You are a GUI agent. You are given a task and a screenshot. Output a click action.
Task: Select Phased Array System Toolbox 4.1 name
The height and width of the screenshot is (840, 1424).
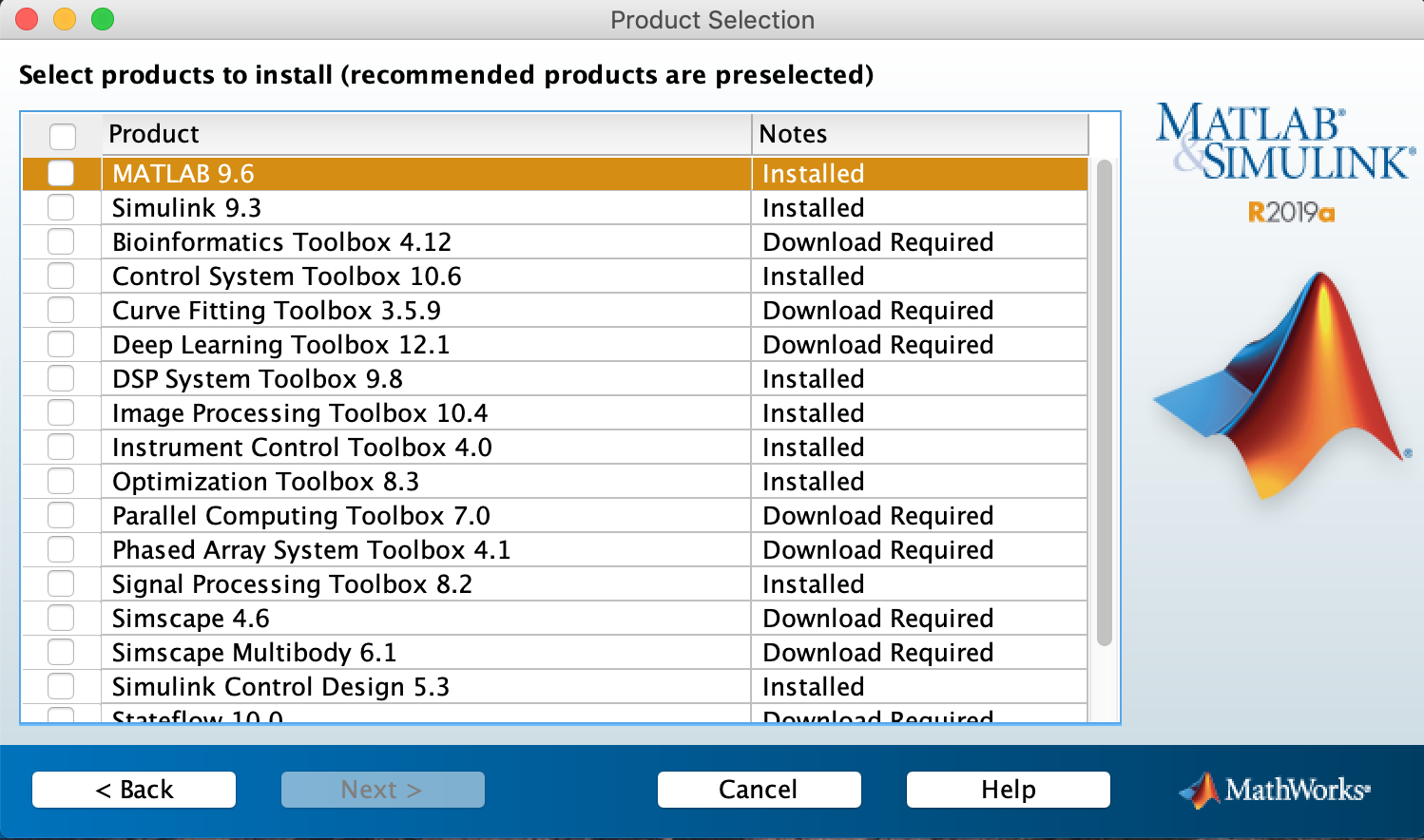coord(311,550)
